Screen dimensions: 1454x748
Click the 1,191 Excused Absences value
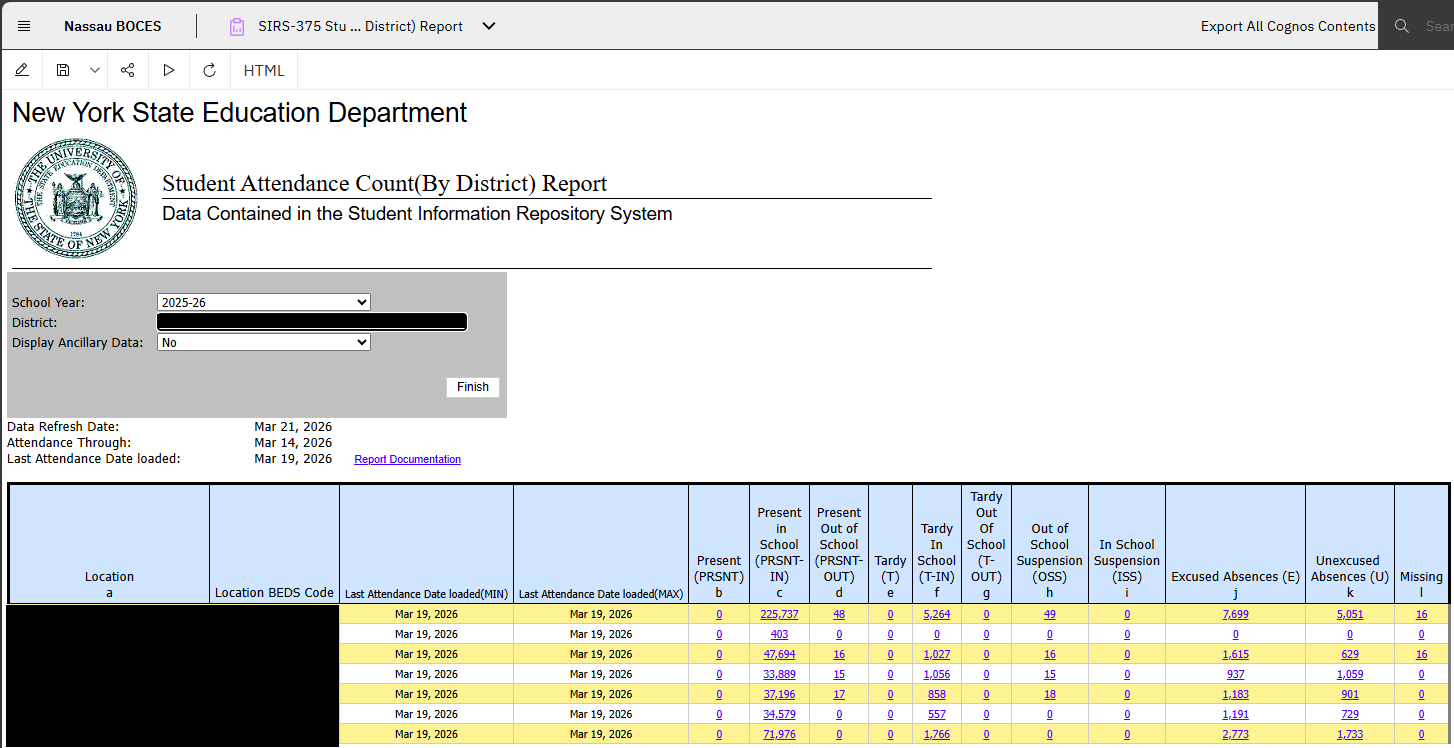(x=1235, y=714)
